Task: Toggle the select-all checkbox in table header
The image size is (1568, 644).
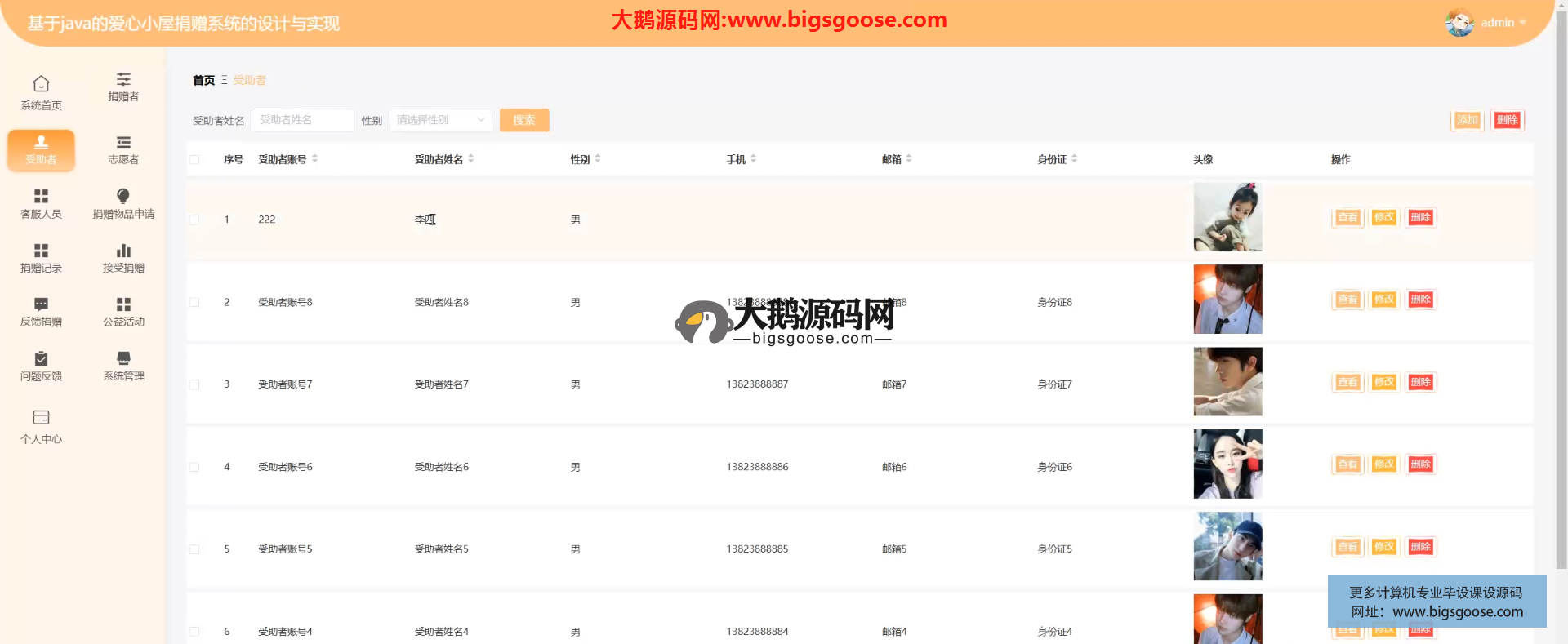Action: 194,160
